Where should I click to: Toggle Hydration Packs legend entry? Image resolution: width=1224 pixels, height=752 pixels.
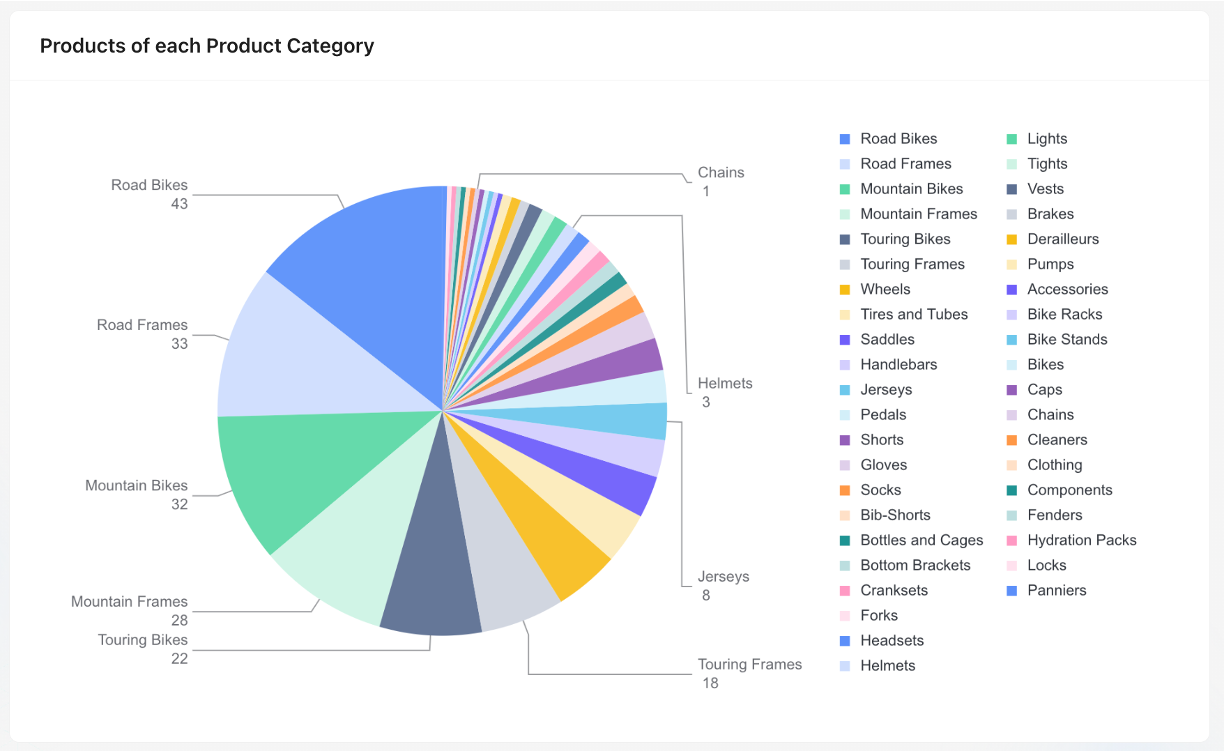pyautogui.click(x=1081, y=540)
